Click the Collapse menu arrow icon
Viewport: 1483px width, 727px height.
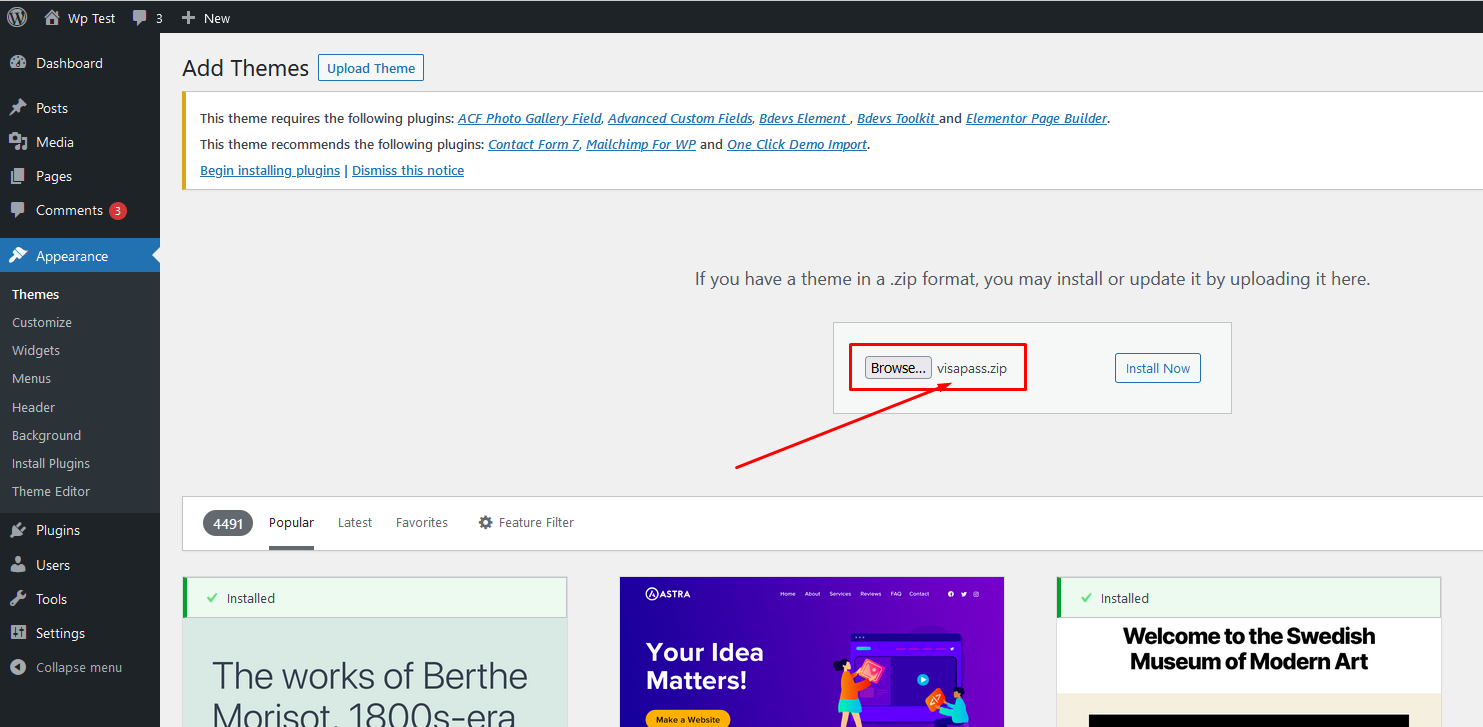pyautogui.click(x=18, y=667)
